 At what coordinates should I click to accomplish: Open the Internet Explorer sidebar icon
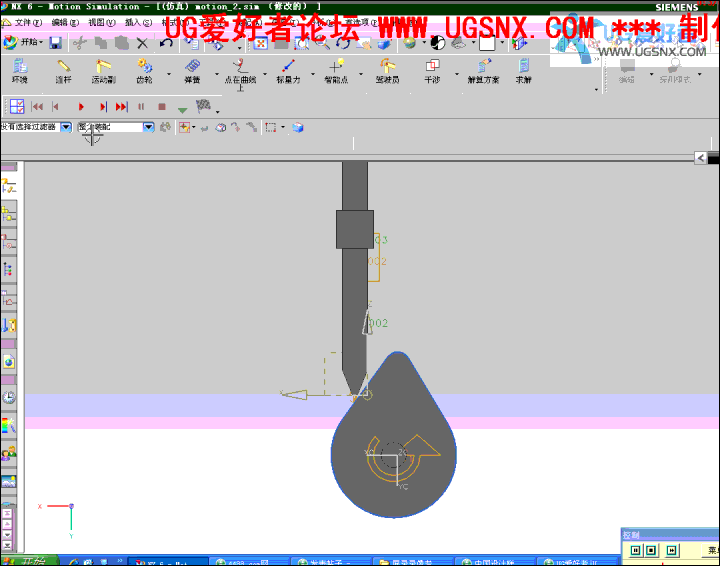point(9,362)
